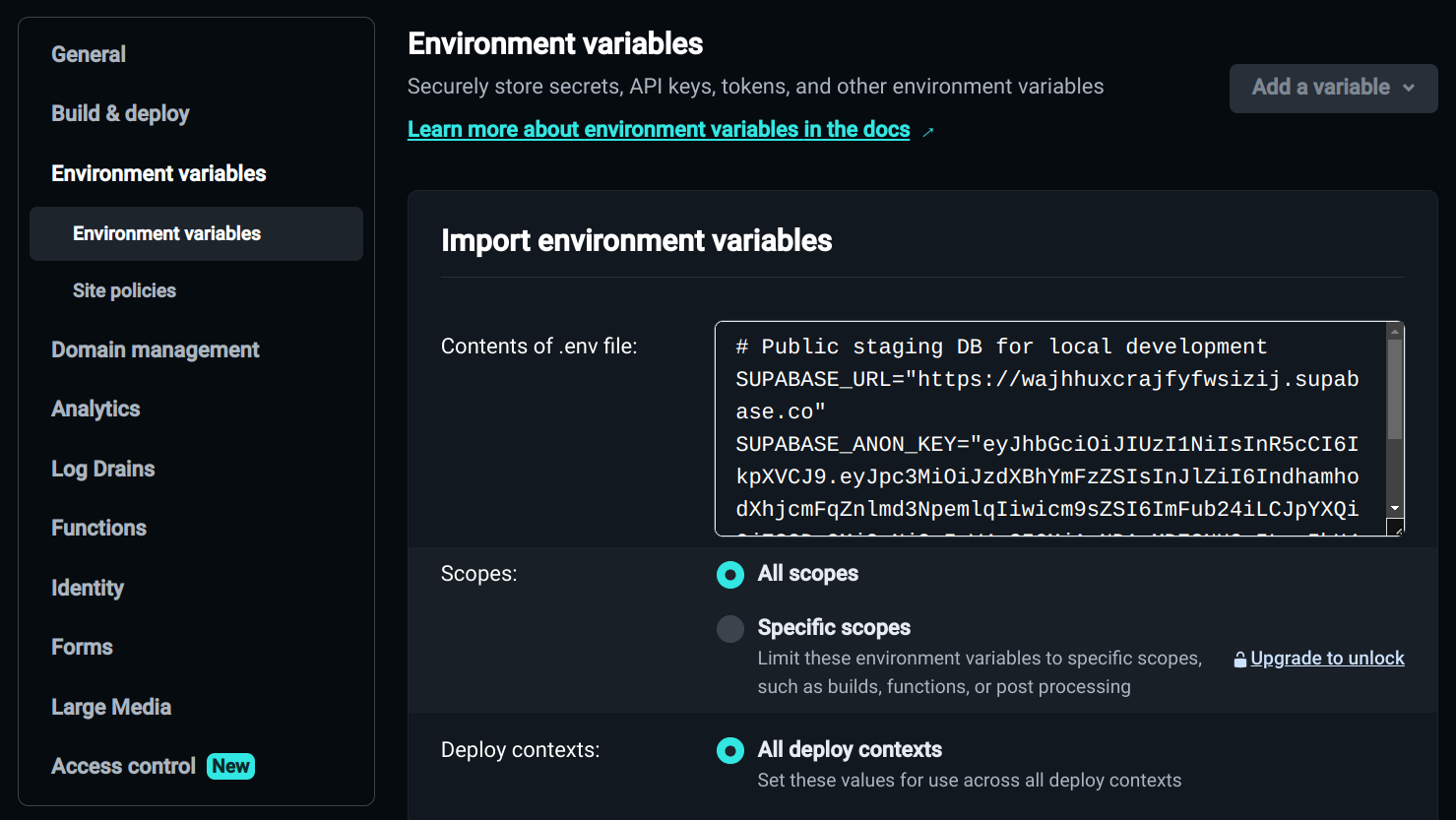
Task: Click the textarea resize handle corner
Action: 1397,529
